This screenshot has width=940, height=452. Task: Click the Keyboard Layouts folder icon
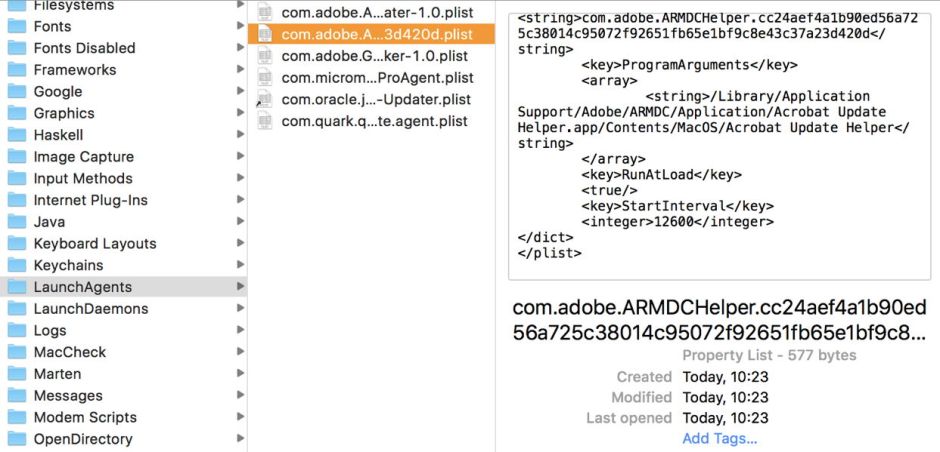(x=16, y=243)
